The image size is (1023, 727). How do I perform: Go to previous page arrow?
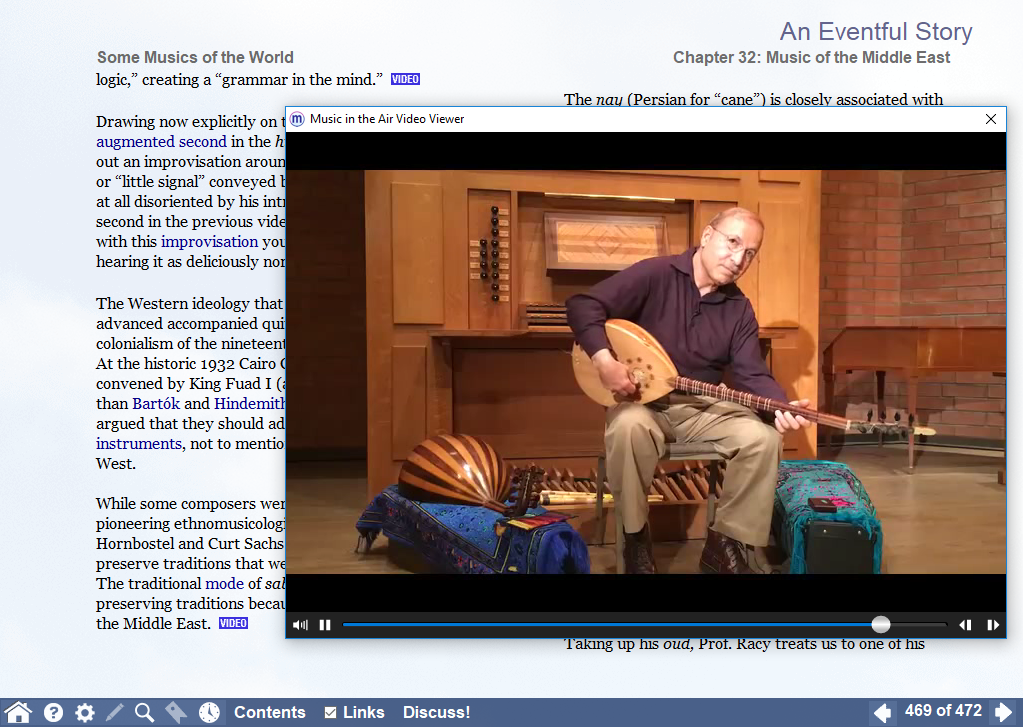(882, 712)
